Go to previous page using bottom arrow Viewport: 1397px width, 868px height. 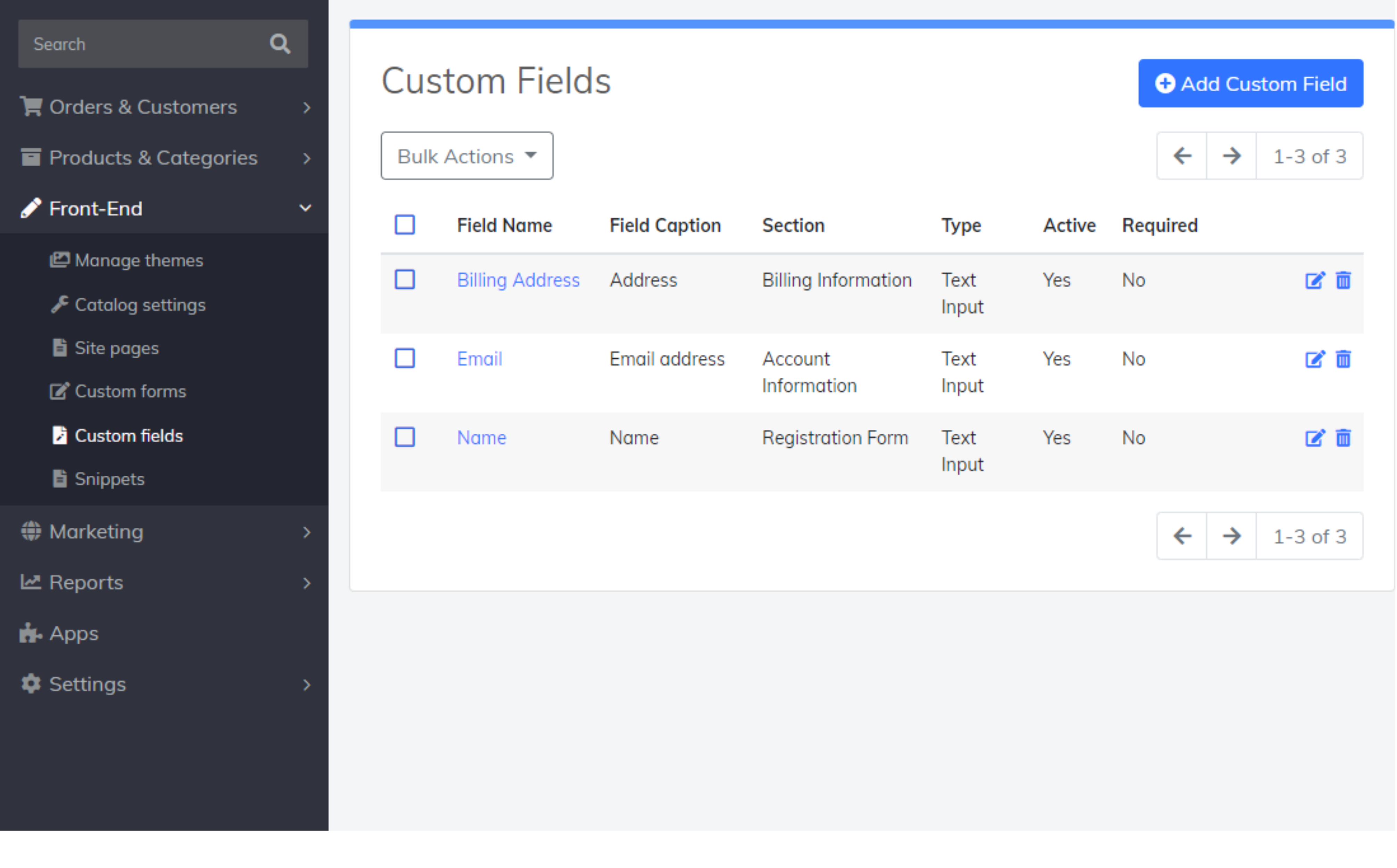coord(1182,536)
